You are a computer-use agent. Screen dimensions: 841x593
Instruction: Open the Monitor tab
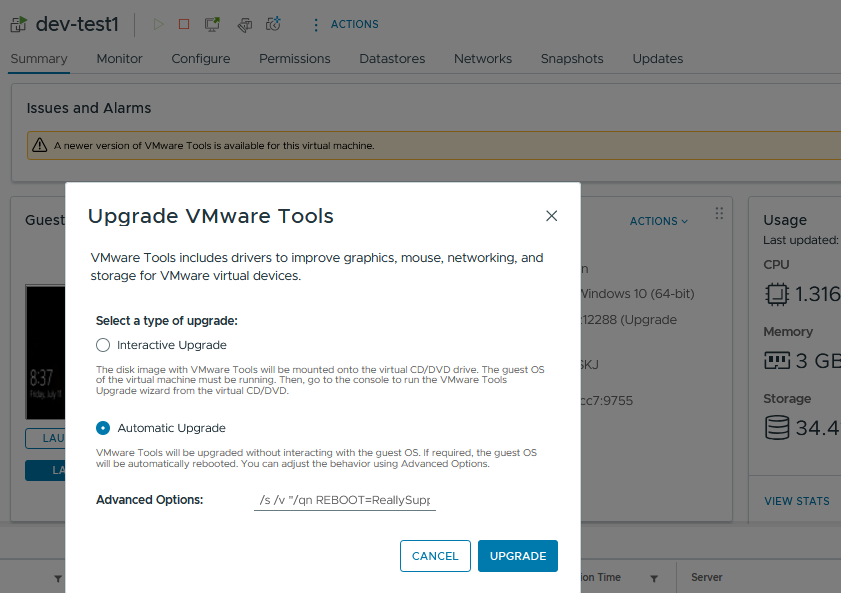120,58
